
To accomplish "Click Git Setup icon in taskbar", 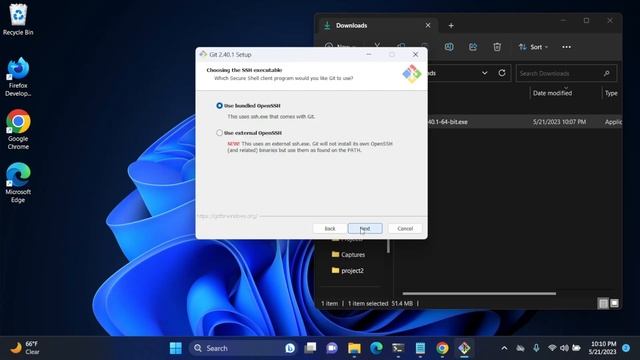I will pyautogui.click(x=464, y=348).
